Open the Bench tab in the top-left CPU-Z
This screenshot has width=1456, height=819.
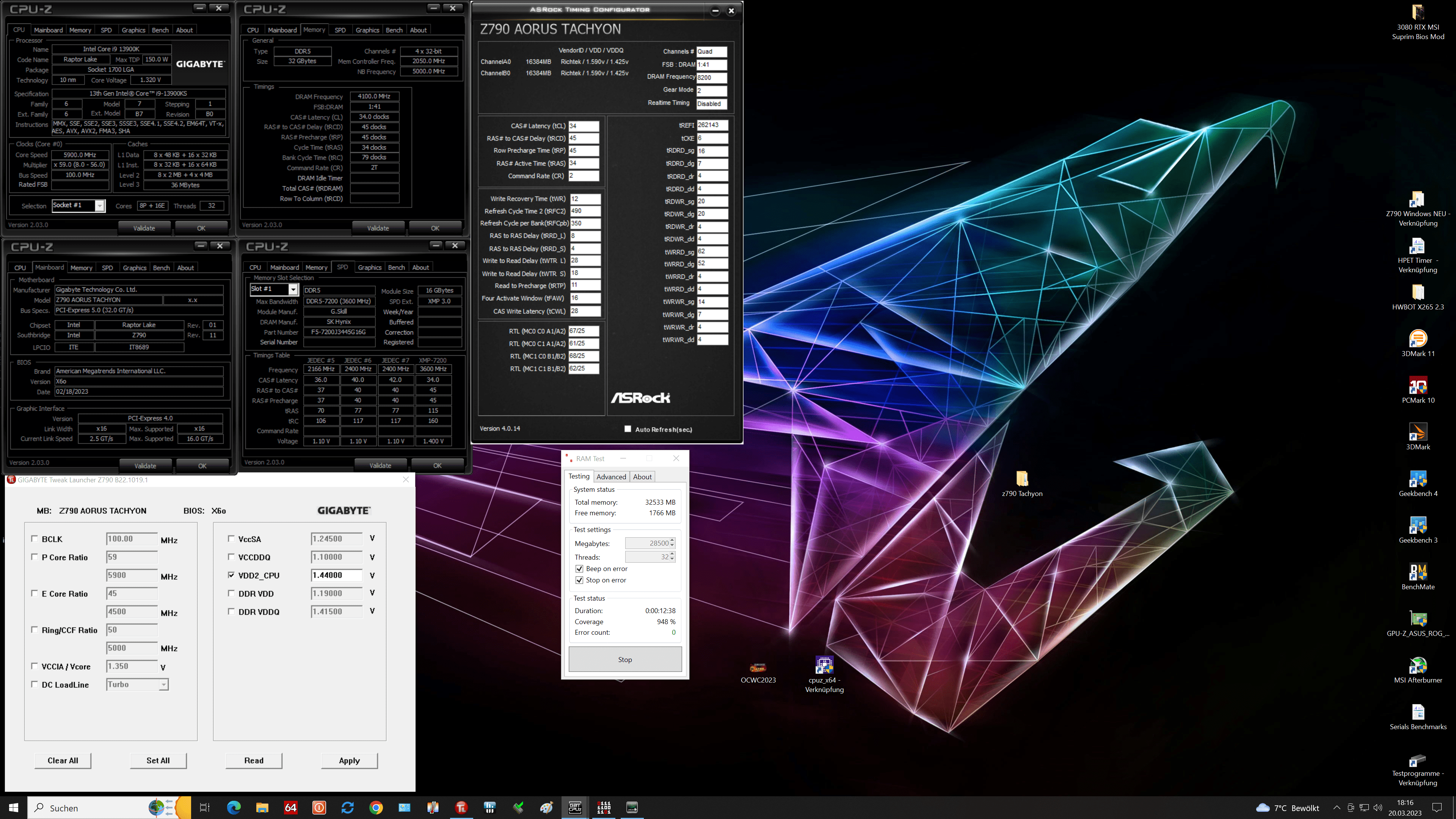[x=160, y=30]
